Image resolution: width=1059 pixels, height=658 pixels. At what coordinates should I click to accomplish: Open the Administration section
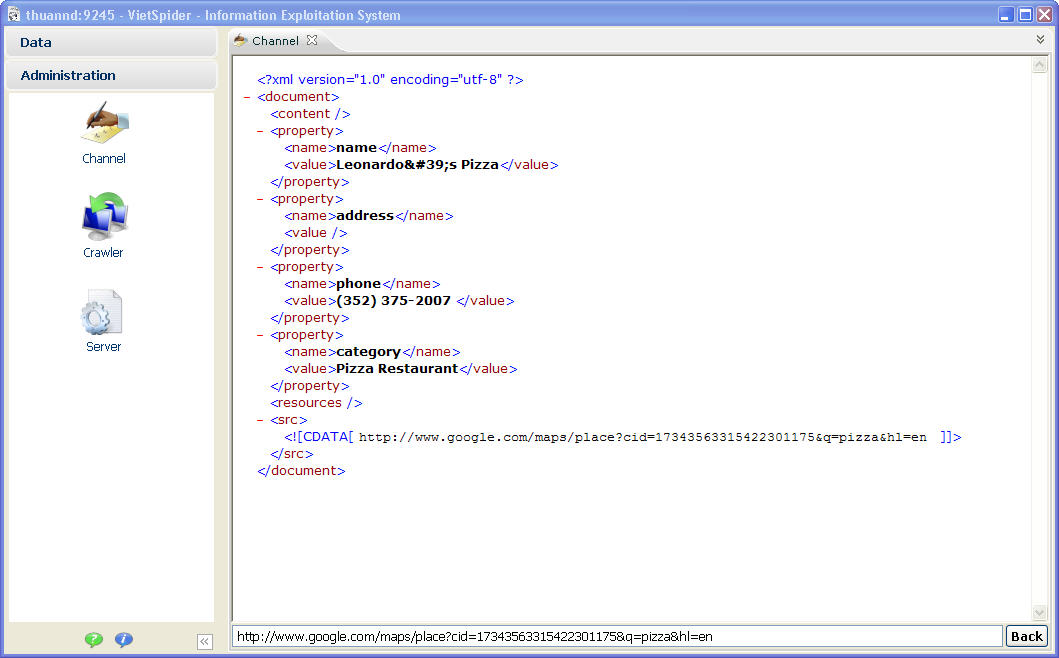(x=111, y=75)
